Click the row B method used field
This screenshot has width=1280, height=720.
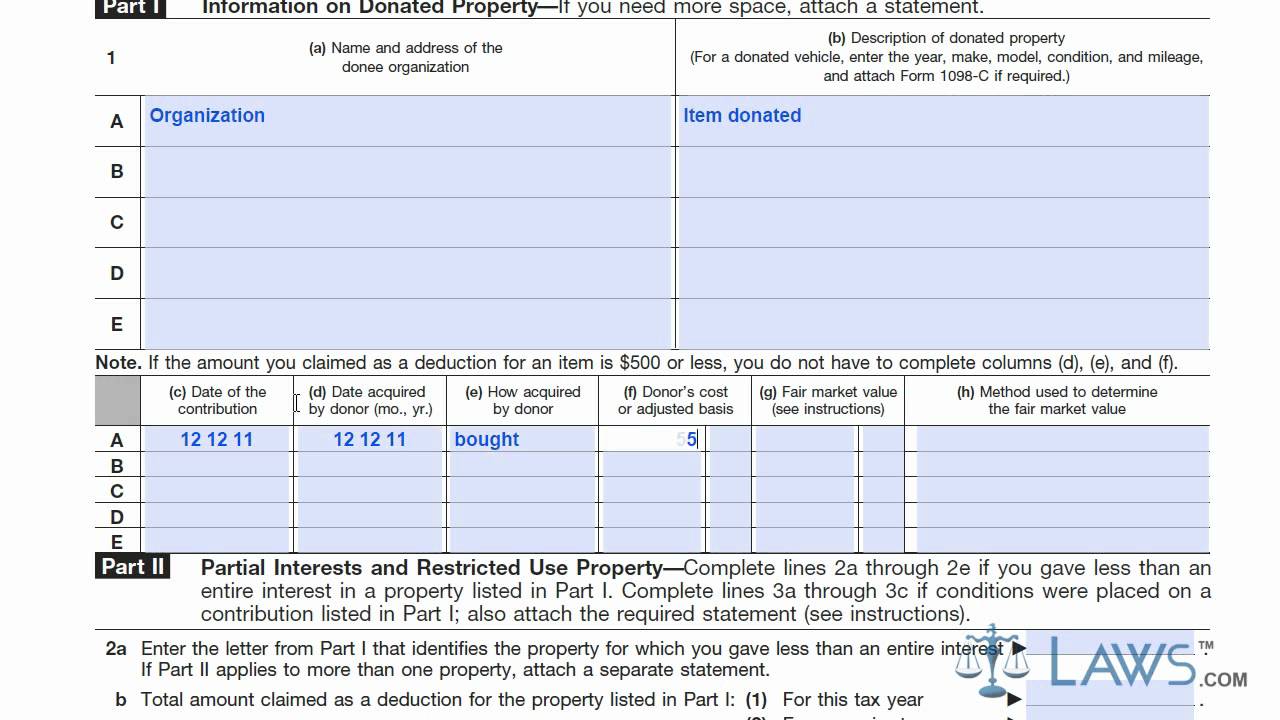[1063, 465]
